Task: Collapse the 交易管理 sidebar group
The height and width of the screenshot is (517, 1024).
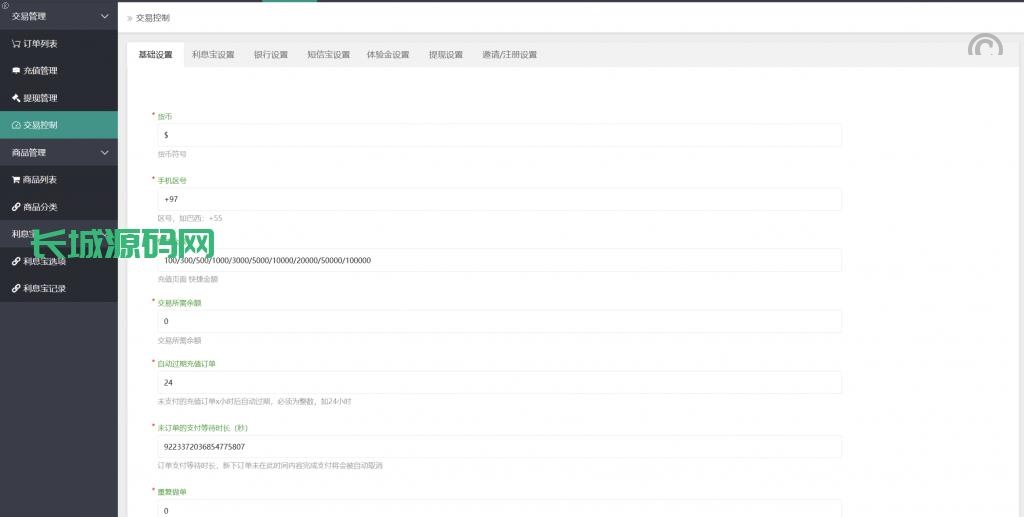Action: click(105, 17)
